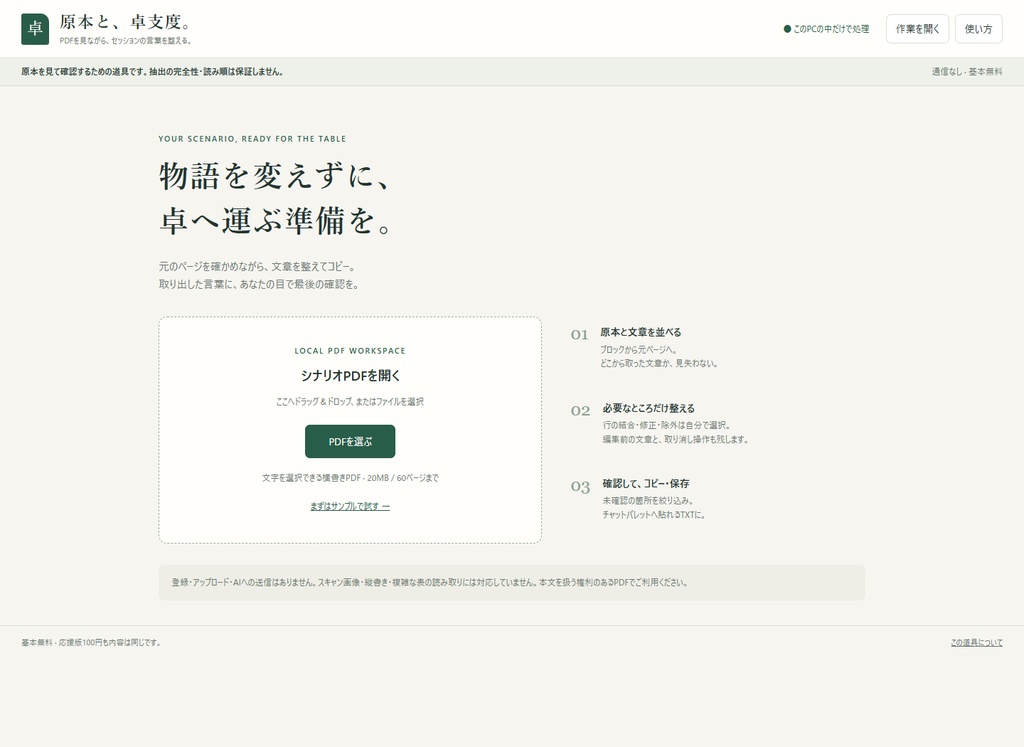
Task: Click the このPCの中だけで処理 status indicator
Action: pyautogui.click(x=826, y=29)
